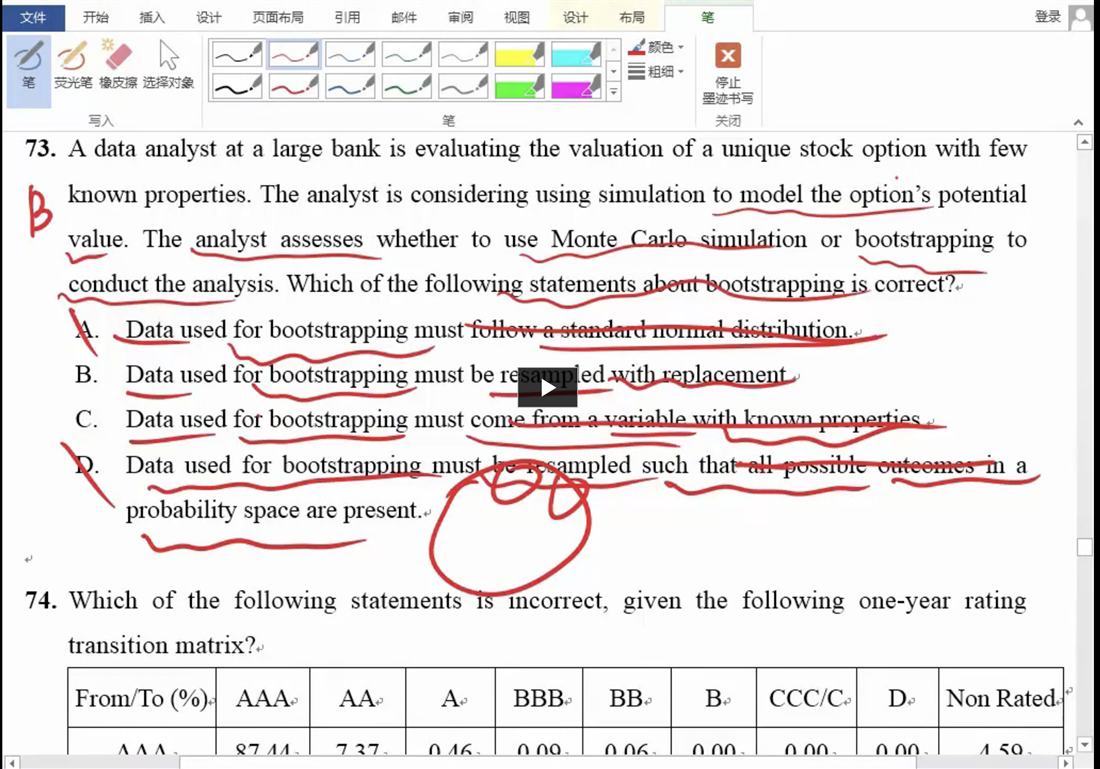
Task: Click the vertical scrollbar up arrow
Action: tap(1085, 142)
